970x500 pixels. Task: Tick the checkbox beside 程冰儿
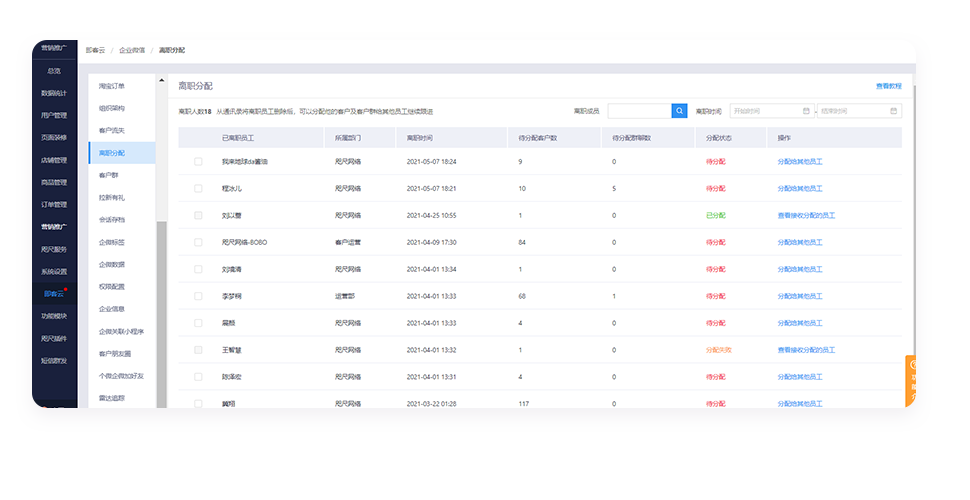pyautogui.click(x=198, y=188)
